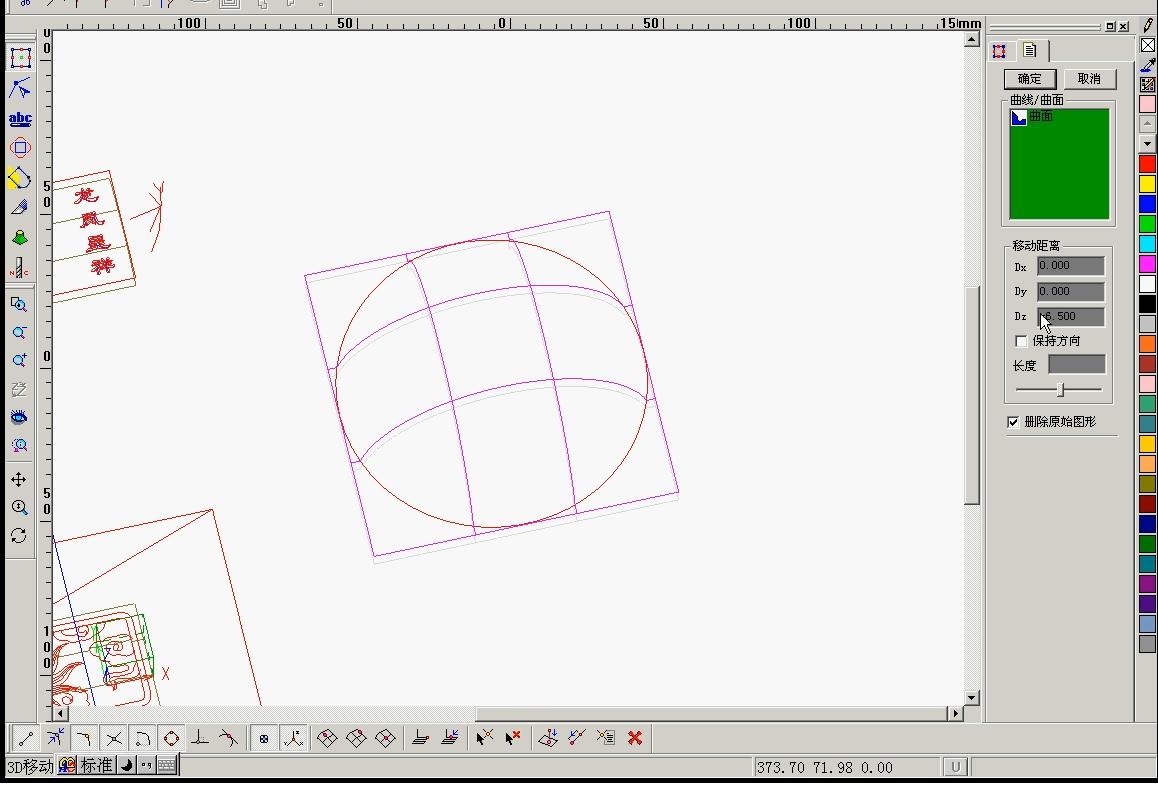Select the eye view display icon
The width and height of the screenshot is (1158, 786).
[19, 417]
